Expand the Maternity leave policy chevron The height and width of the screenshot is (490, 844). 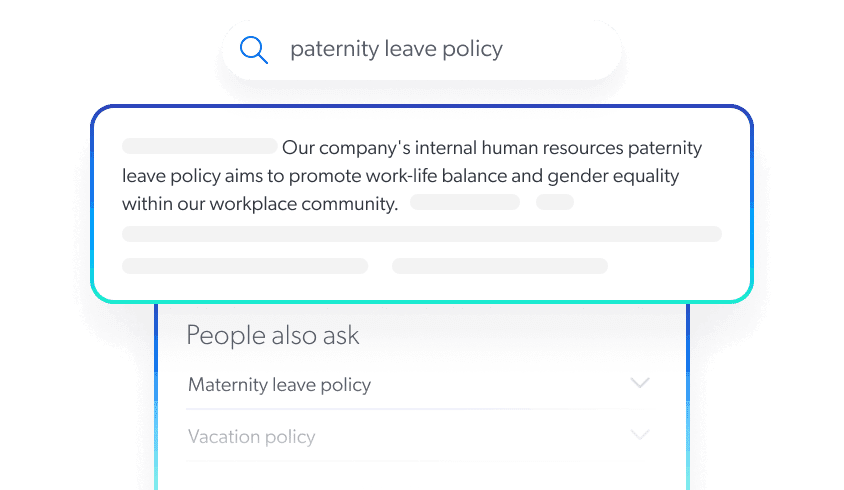coord(640,383)
